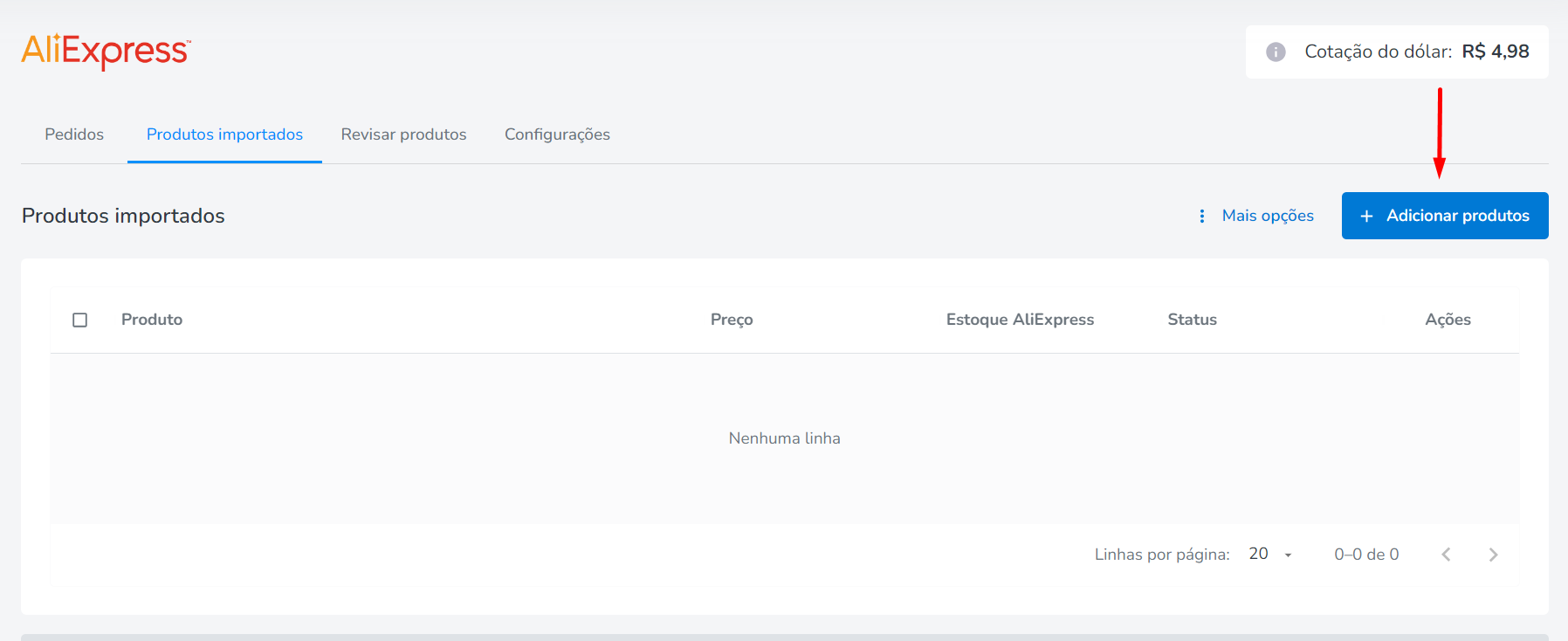Open the Mais opções menu
This screenshot has width=1568, height=641.
click(x=1256, y=216)
